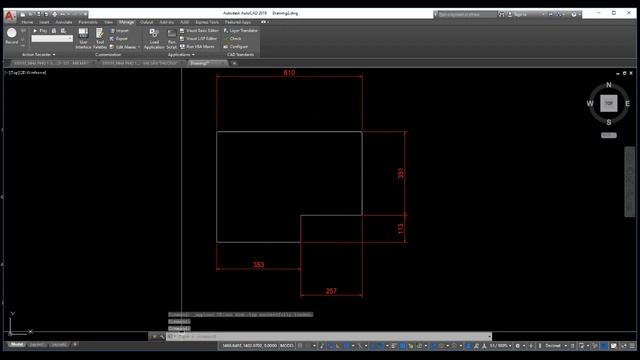This screenshot has height=360, width=640.
Task: Open the Visual Basic Editor
Action: [199, 31]
